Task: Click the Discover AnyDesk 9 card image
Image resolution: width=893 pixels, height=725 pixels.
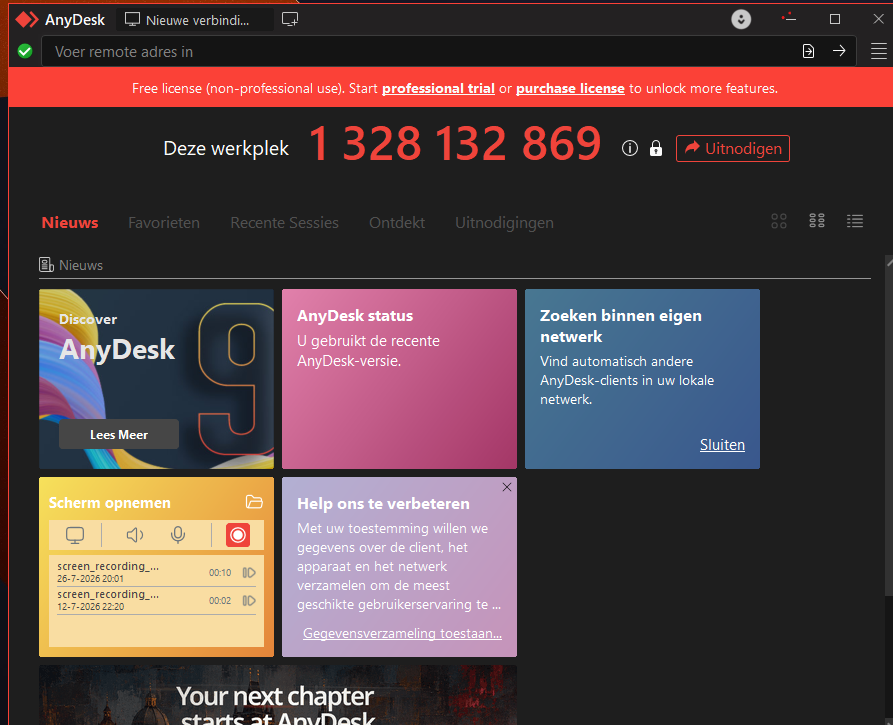Action: coord(156,379)
